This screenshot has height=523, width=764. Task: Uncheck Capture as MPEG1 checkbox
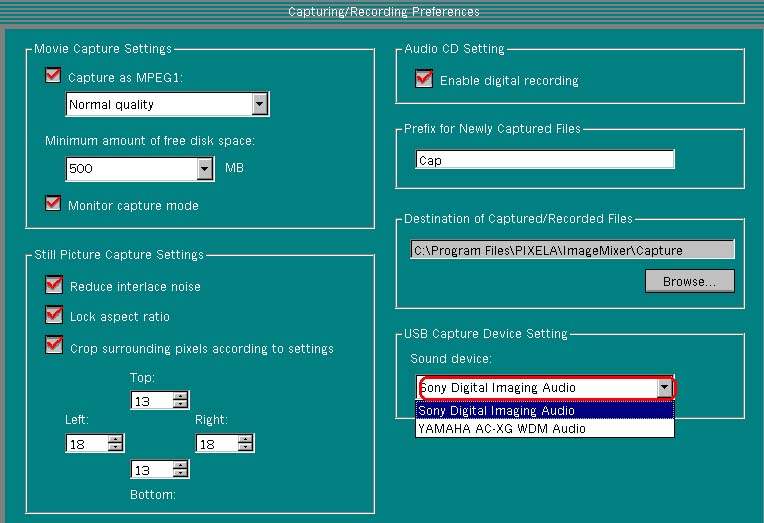tap(53, 76)
